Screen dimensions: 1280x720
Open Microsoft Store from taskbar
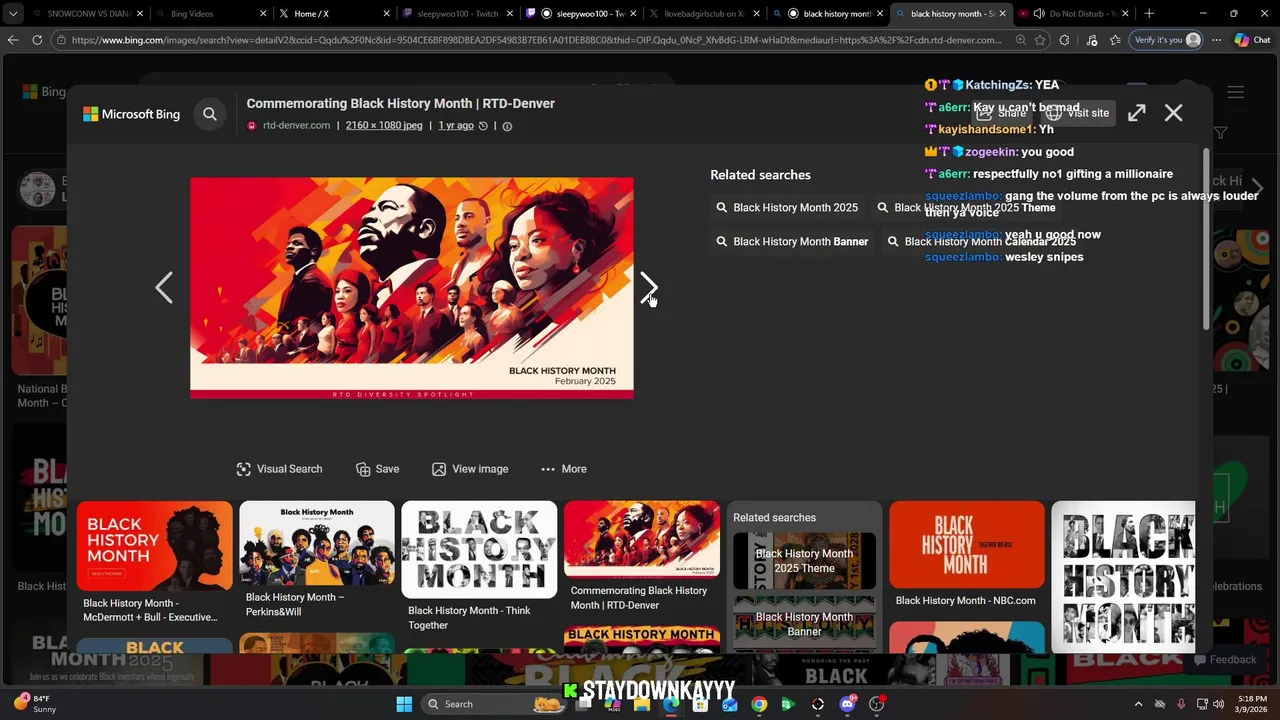click(x=700, y=704)
